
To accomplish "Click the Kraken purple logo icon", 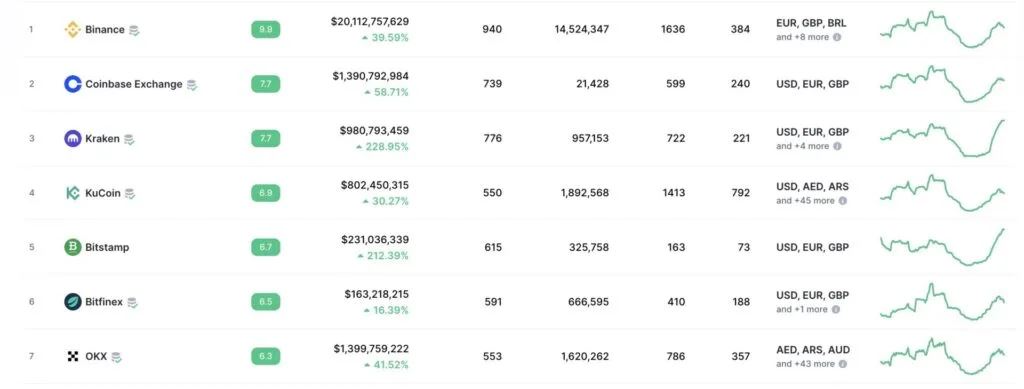I will [72, 138].
